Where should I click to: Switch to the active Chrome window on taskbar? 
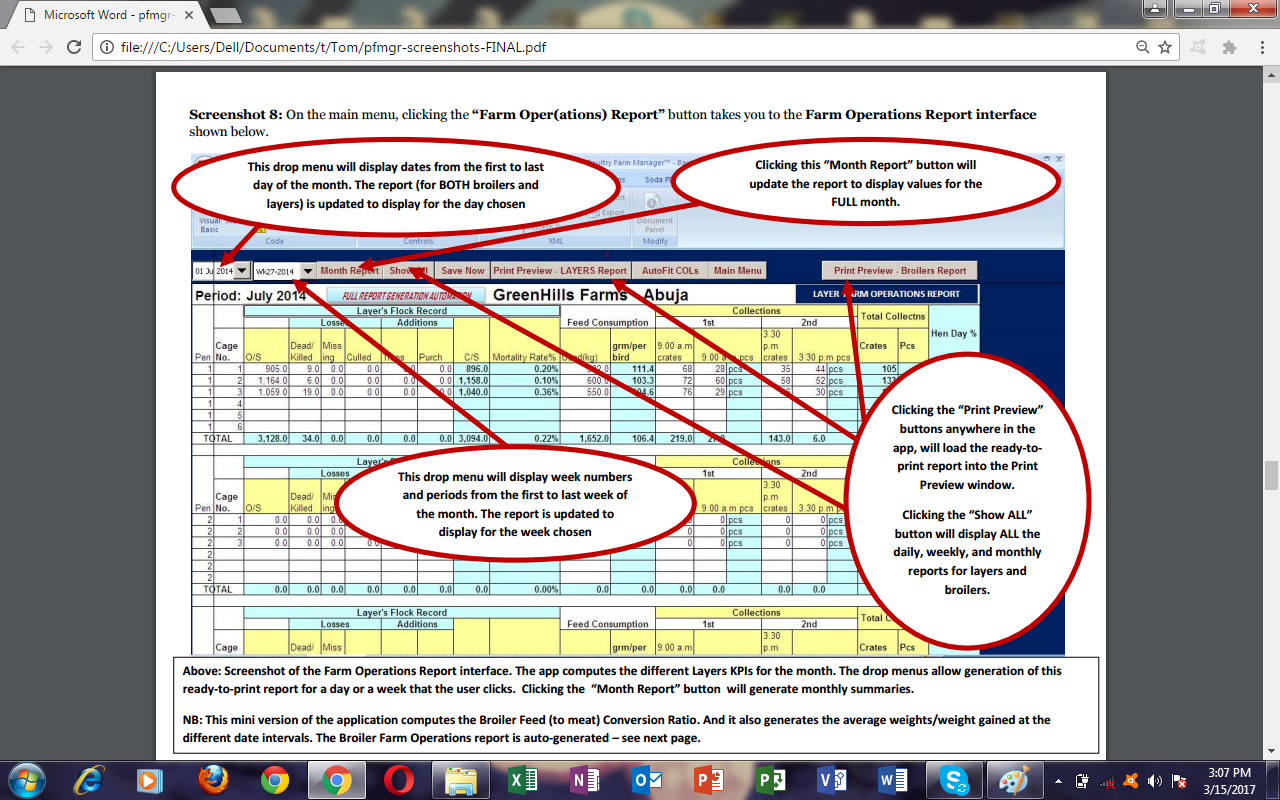(x=336, y=780)
